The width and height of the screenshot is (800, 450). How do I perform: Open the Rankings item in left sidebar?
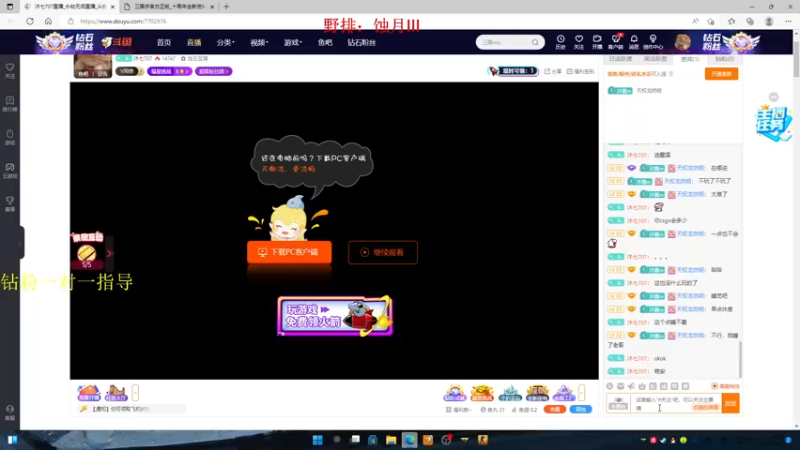tap(10, 104)
